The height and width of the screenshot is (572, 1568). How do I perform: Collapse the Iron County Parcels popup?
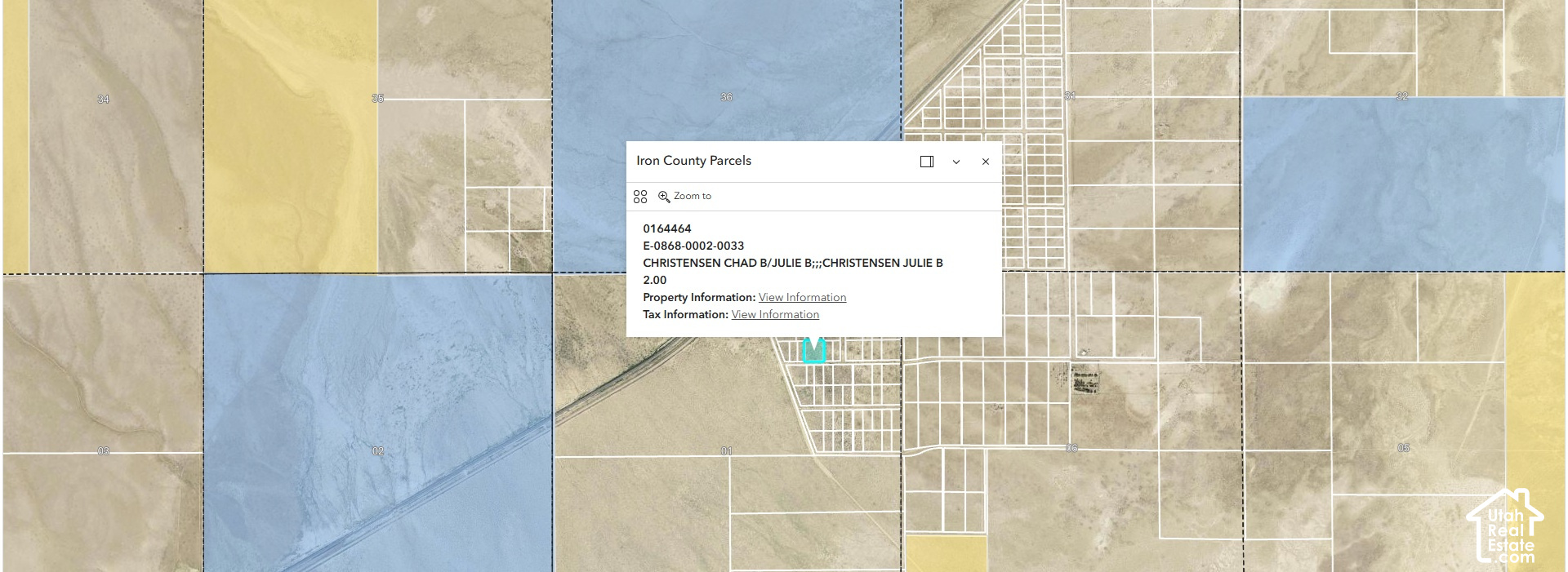click(x=956, y=162)
